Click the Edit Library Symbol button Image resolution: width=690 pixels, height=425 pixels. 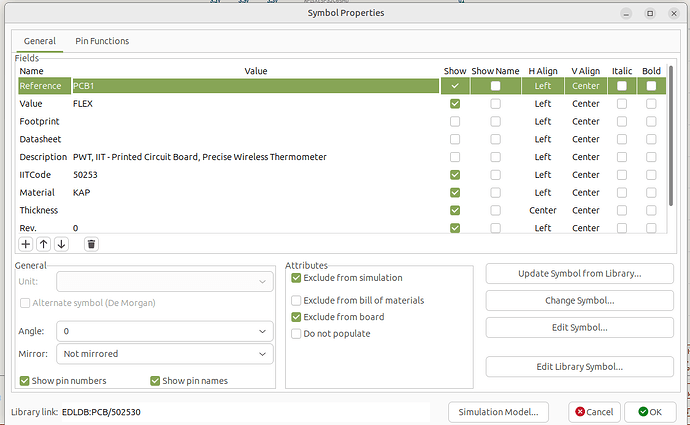(x=579, y=367)
